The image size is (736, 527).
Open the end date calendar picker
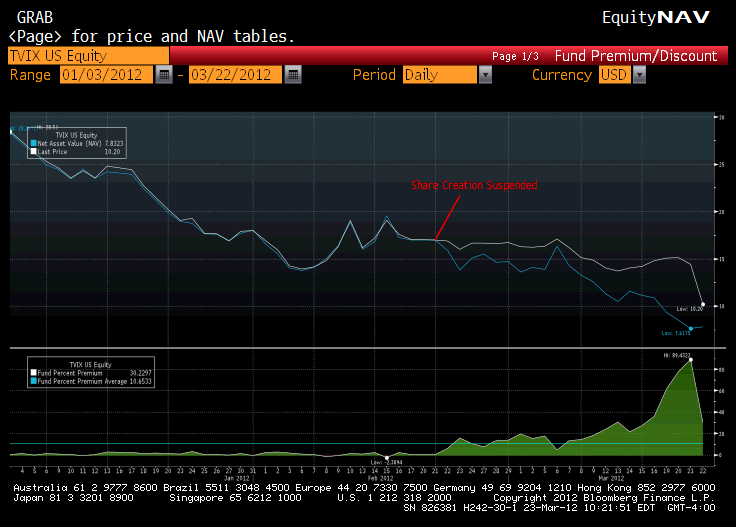coord(293,75)
